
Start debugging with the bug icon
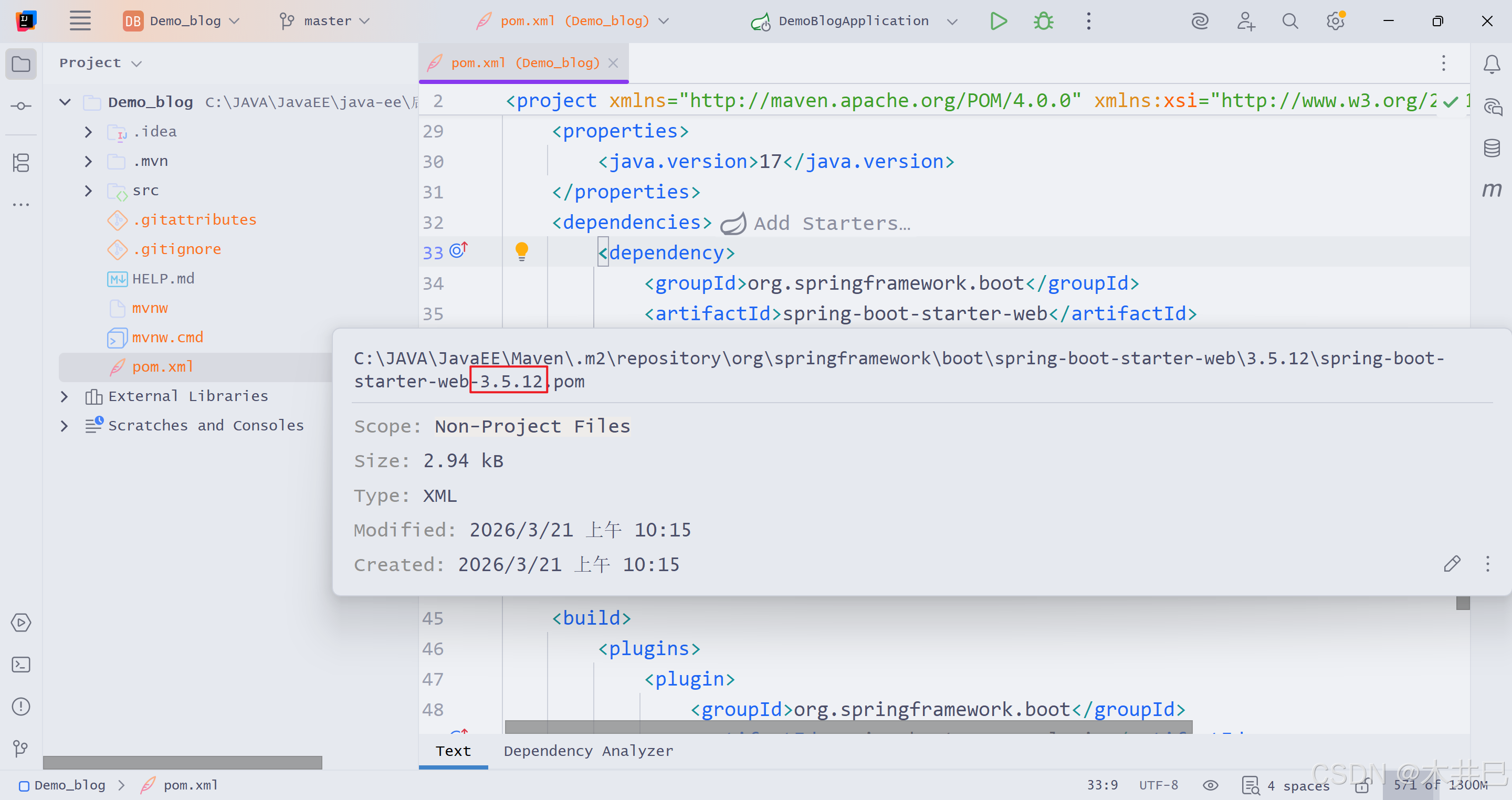coord(1043,21)
